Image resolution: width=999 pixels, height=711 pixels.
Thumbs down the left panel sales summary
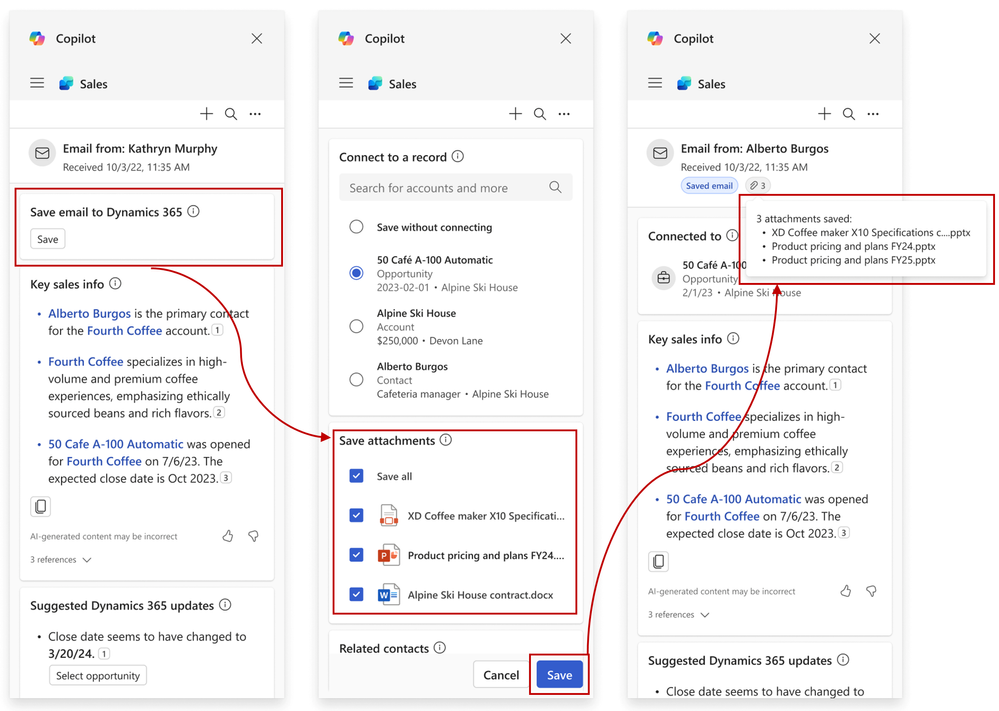(x=254, y=536)
